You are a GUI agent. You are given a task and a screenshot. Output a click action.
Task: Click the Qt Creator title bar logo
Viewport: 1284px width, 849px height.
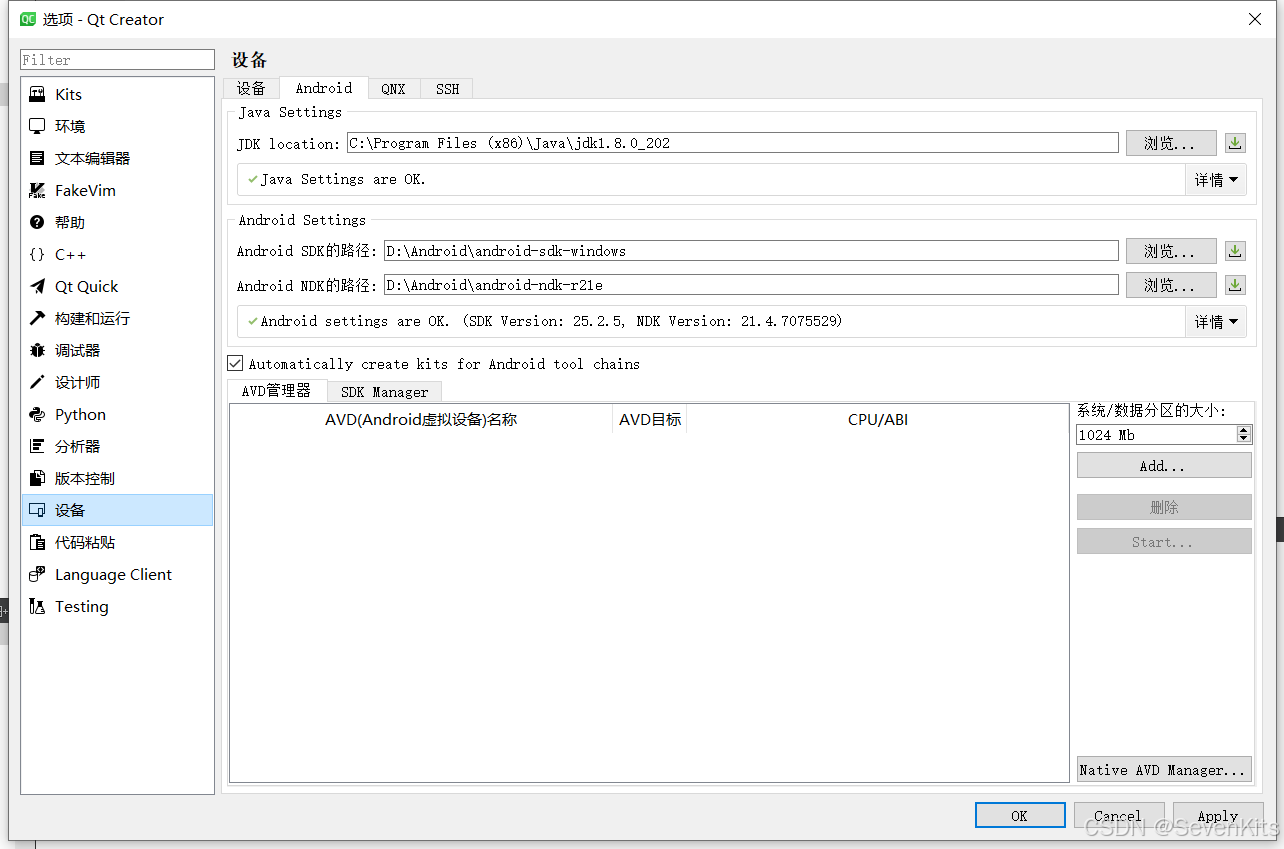click(x=28, y=19)
